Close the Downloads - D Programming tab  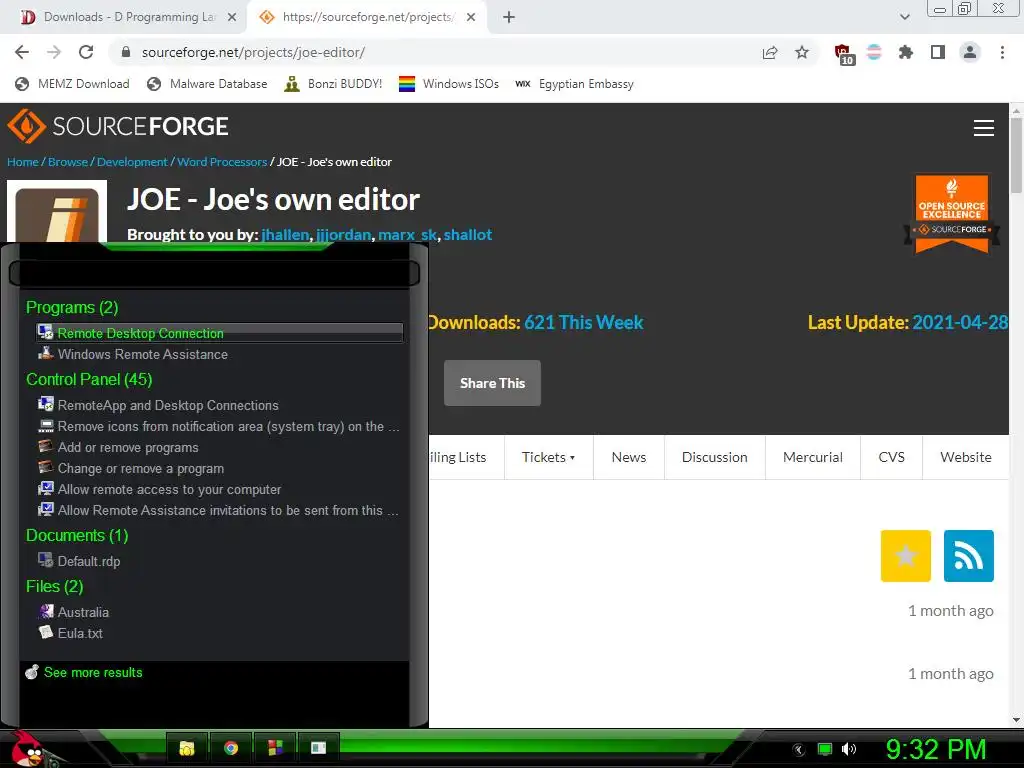[x=231, y=17]
